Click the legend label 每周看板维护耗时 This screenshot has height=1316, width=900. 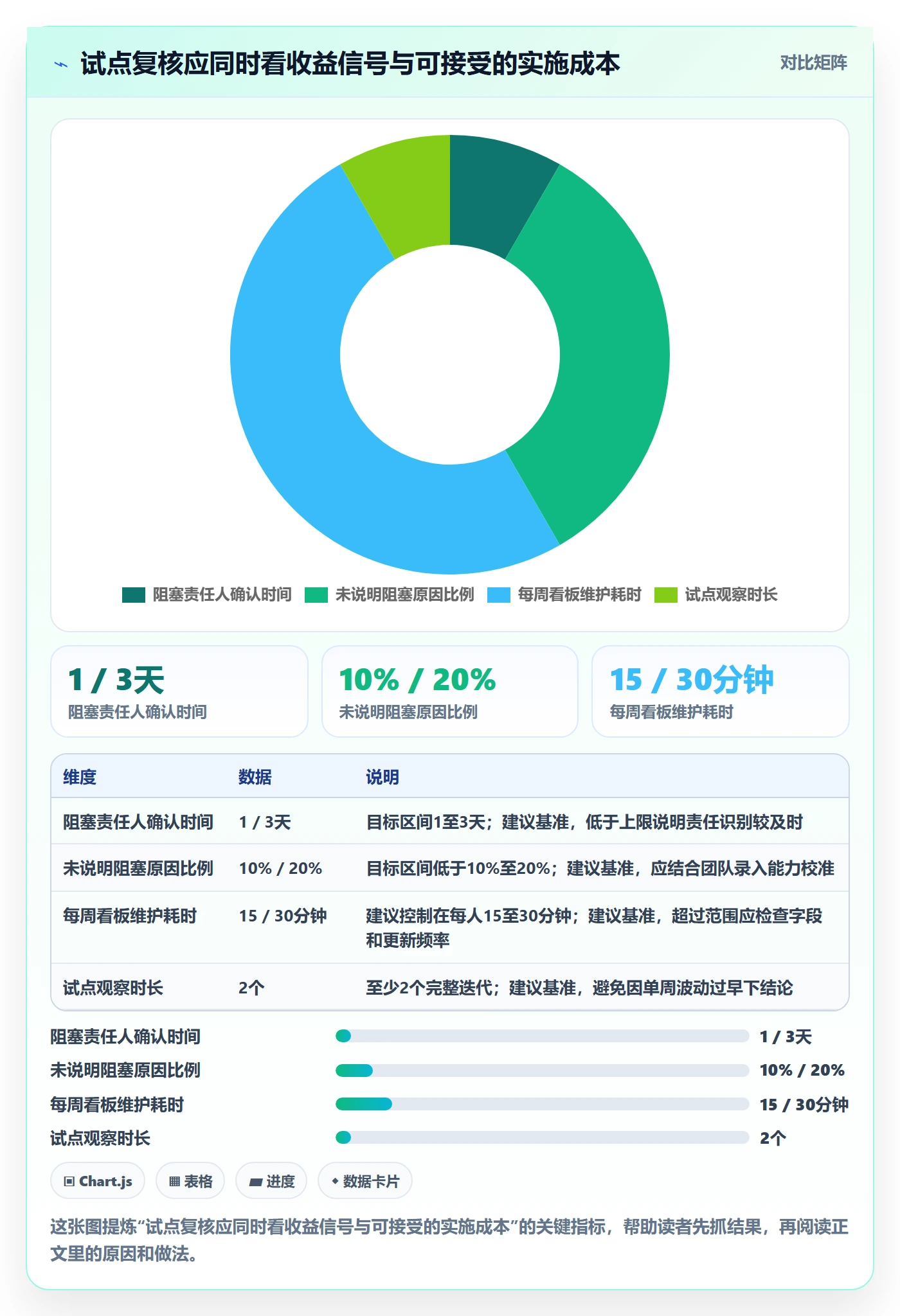pos(580,595)
